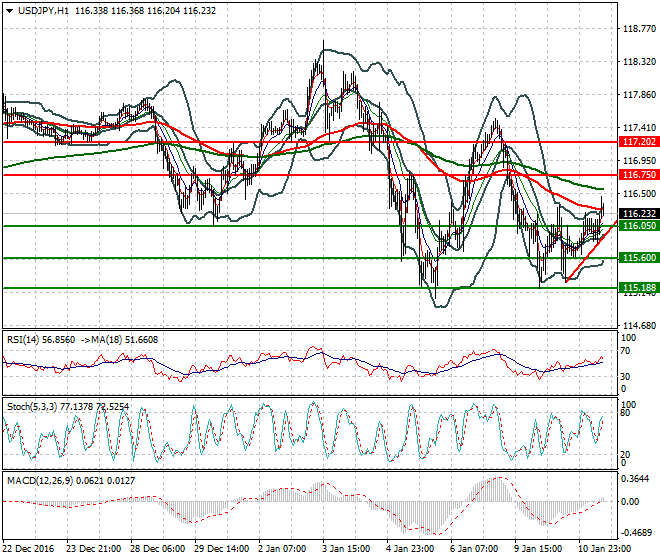The height and width of the screenshot is (560, 660).
Task: Click the 2 Jan 07:00 time label
Action: tap(282, 549)
